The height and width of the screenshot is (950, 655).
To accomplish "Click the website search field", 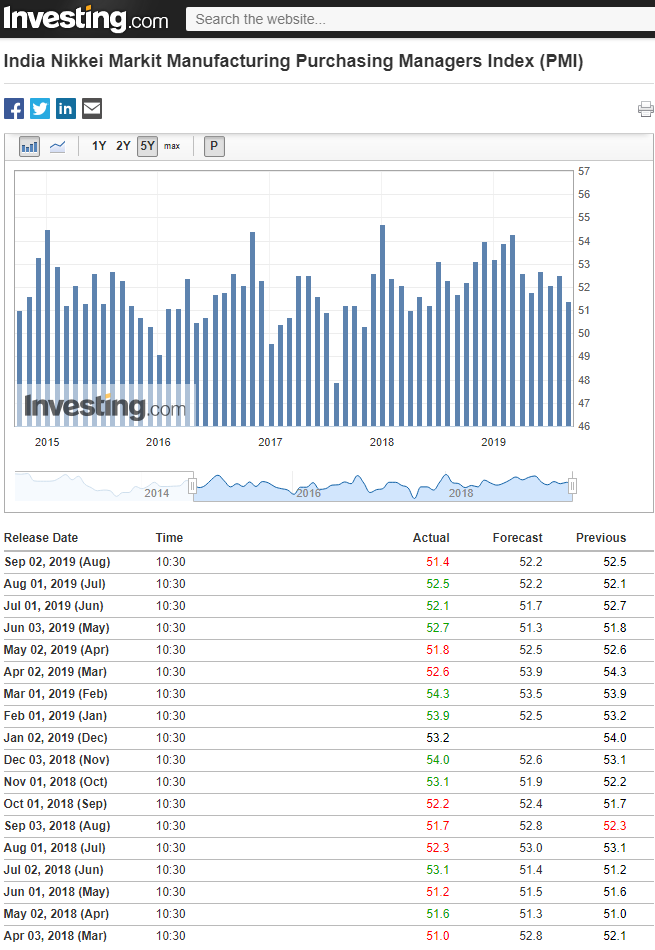I will [x=421, y=19].
